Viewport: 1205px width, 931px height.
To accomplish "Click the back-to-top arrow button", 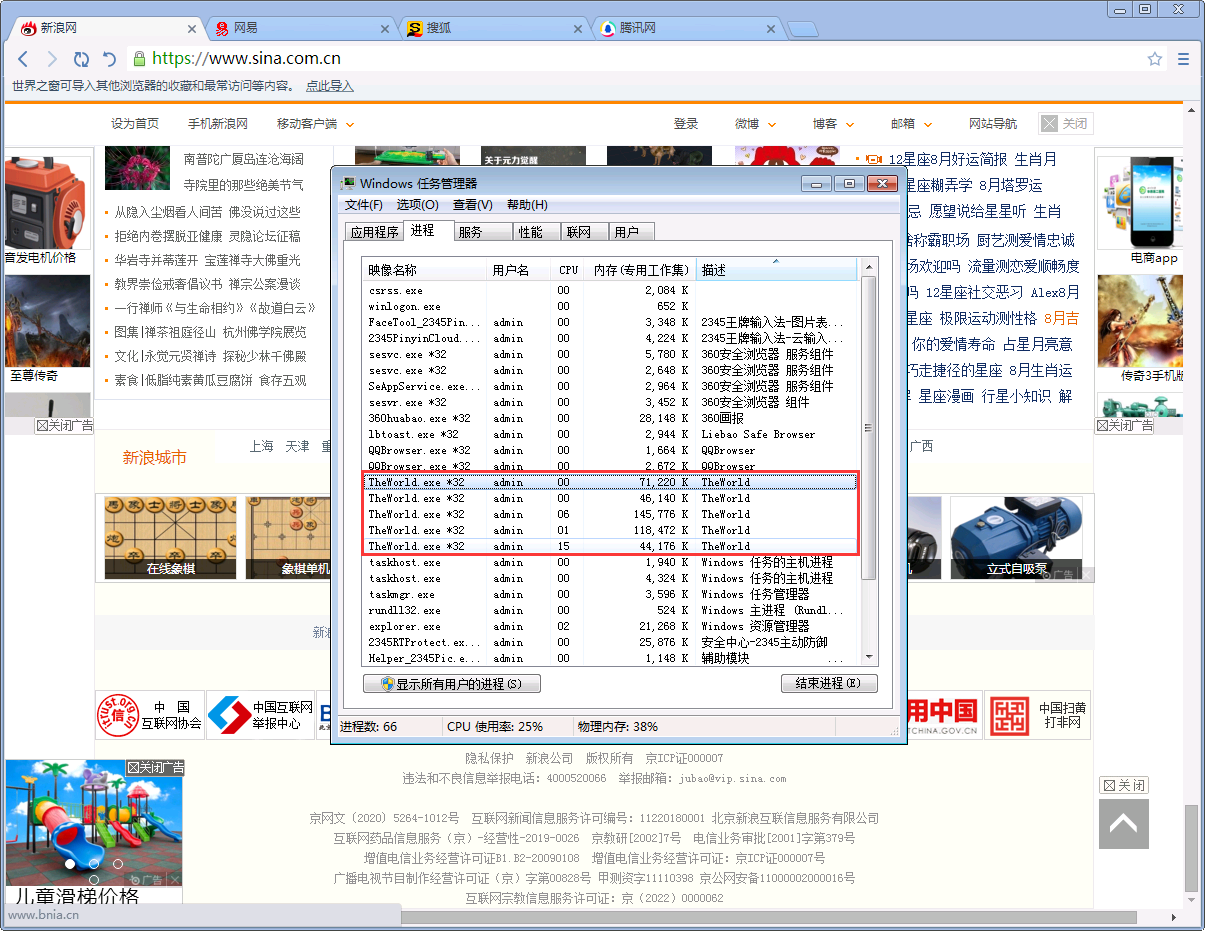I will 1123,824.
